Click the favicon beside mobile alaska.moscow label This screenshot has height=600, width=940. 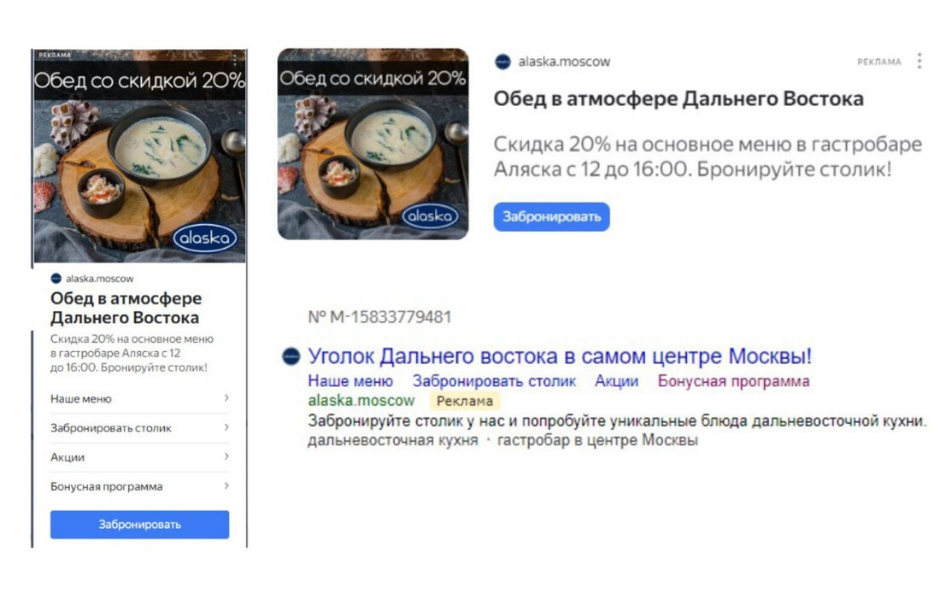pos(56,278)
